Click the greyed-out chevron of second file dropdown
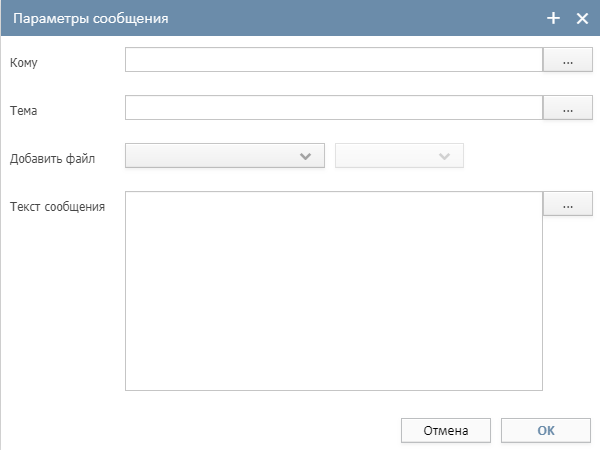Viewport: 600px width, 450px height. pyautogui.click(x=445, y=156)
